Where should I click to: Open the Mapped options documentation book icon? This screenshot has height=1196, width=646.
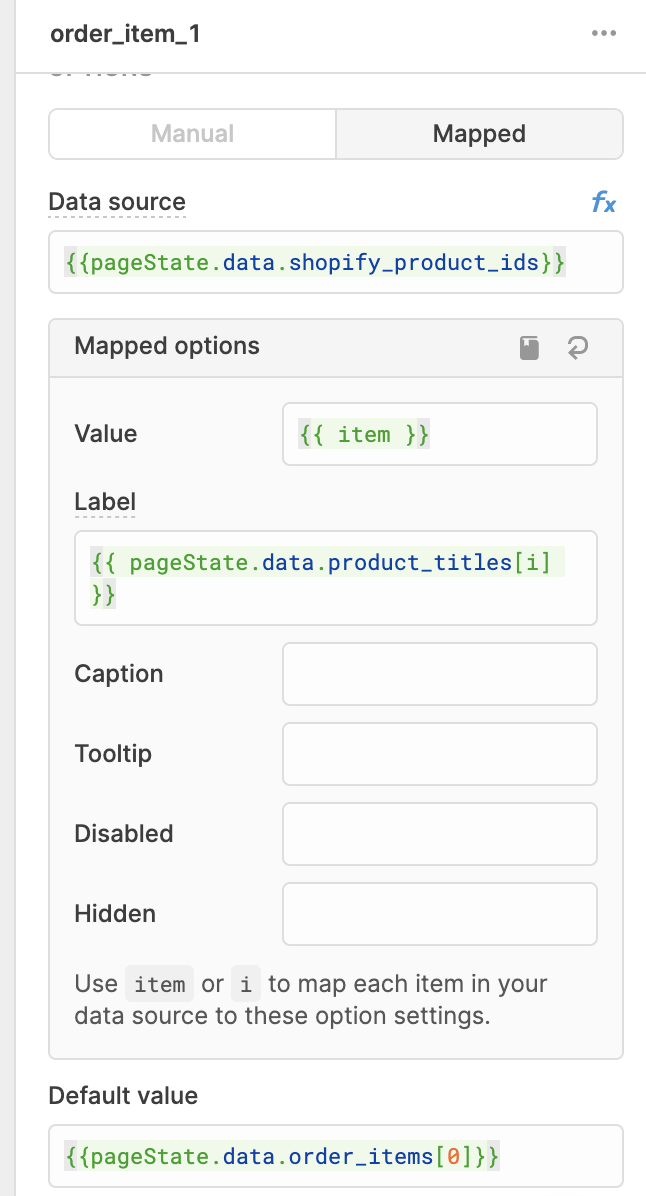[529, 348]
